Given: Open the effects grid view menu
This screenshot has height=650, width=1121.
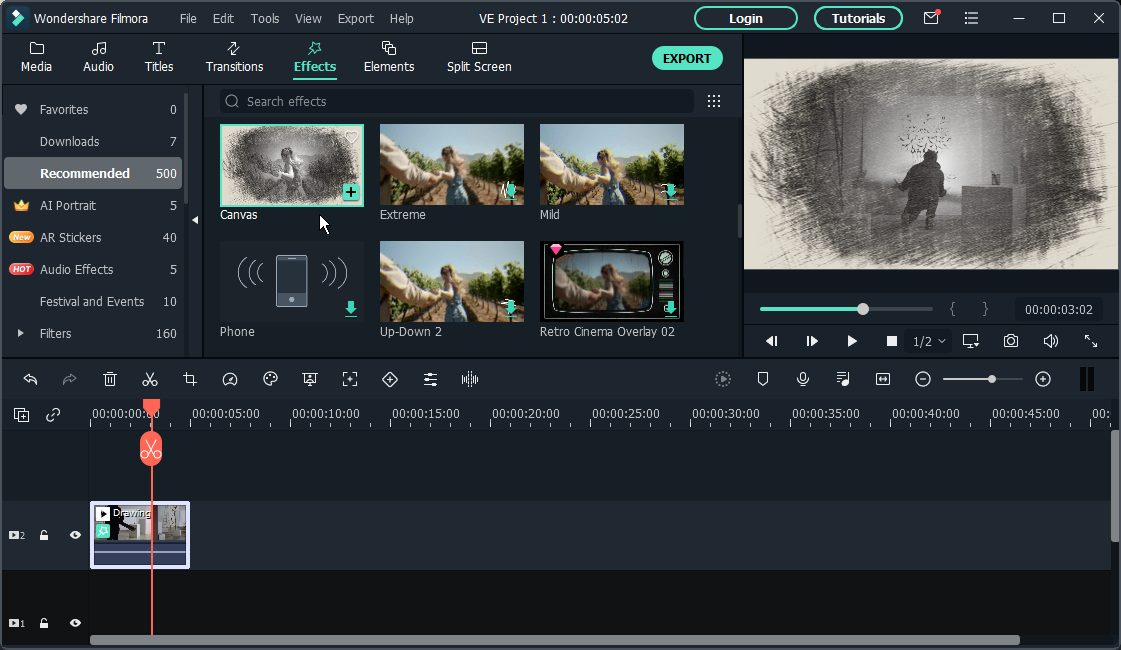Looking at the screenshot, I should coord(713,101).
